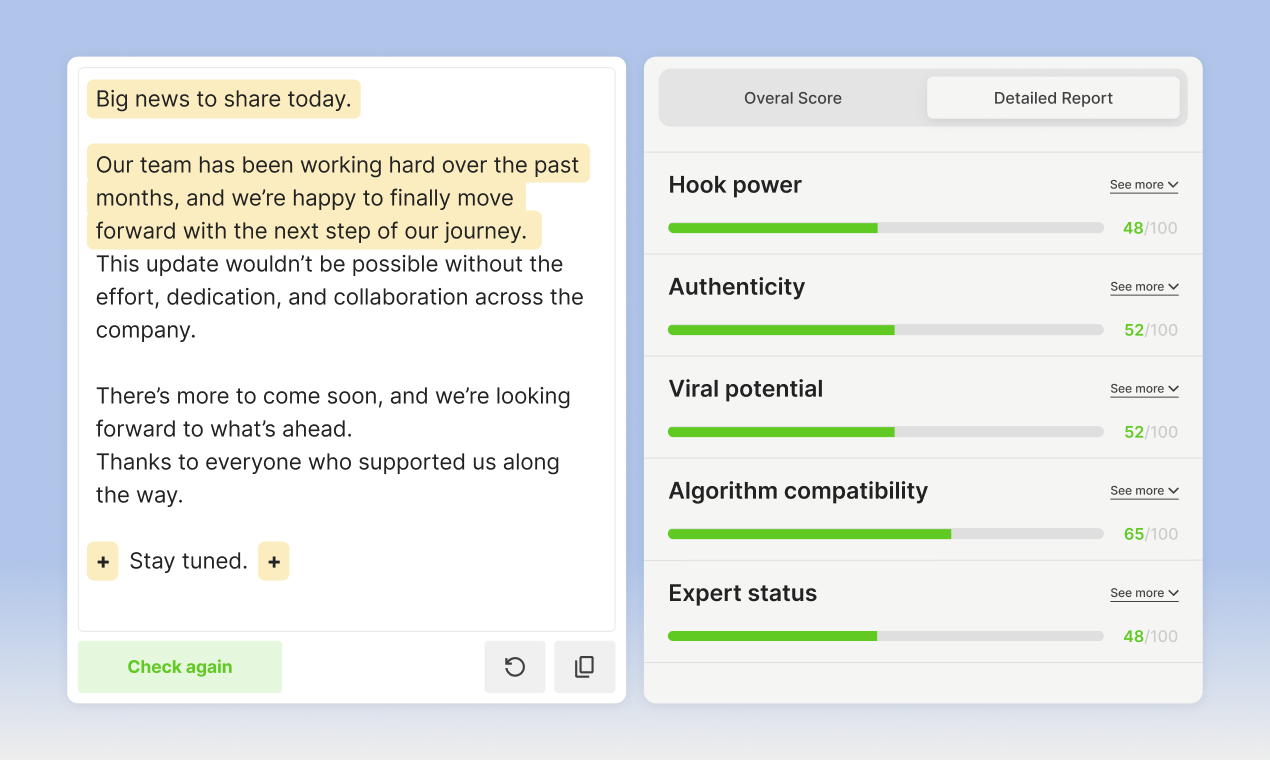This screenshot has width=1270, height=760.
Task: Expand See more for Authenticity
Action: [x=1143, y=286]
